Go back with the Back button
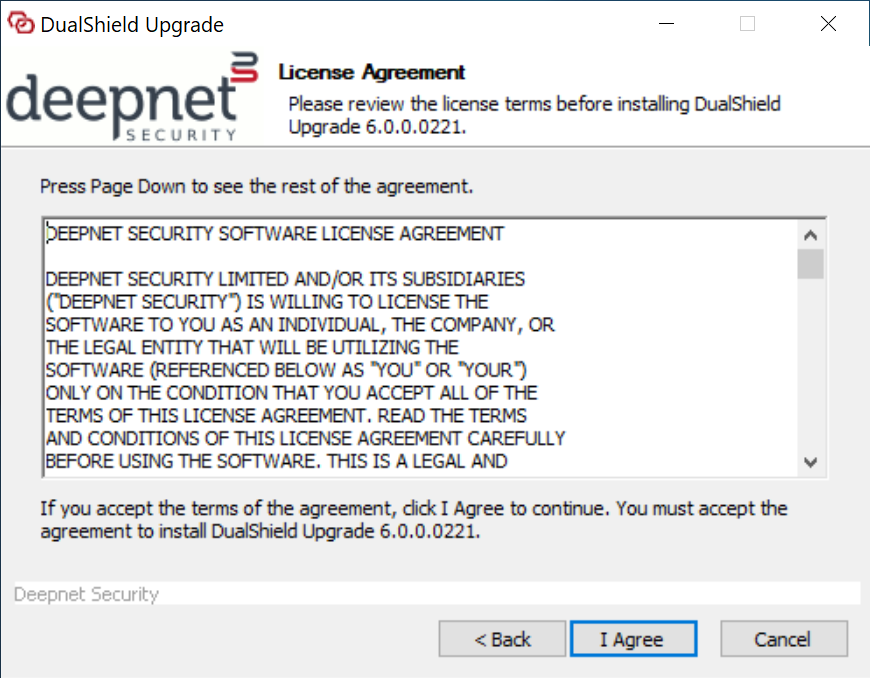The height and width of the screenshot is (678, 870). click(502, 639)
